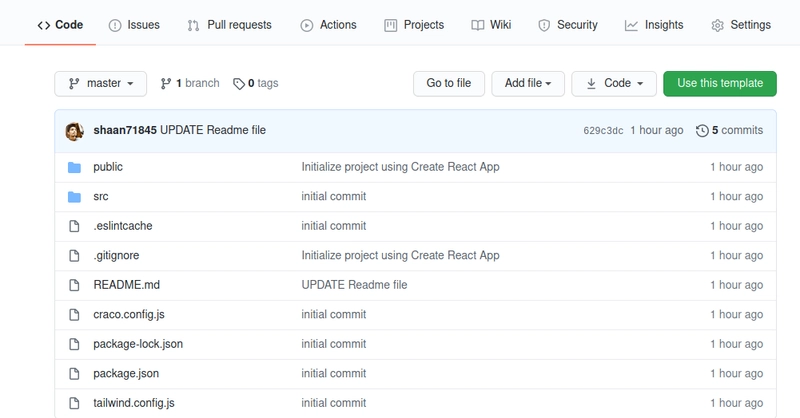
Task: Click the Wiki book icon
Action: pos(478,26)
